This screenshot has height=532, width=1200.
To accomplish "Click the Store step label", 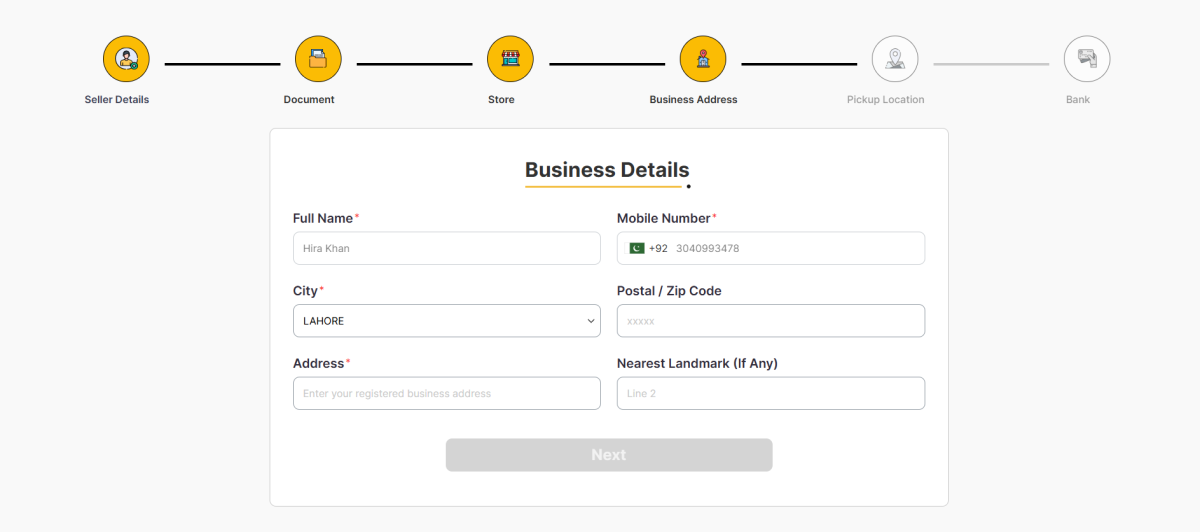I will pyautogui.click(x=501, y=100).
